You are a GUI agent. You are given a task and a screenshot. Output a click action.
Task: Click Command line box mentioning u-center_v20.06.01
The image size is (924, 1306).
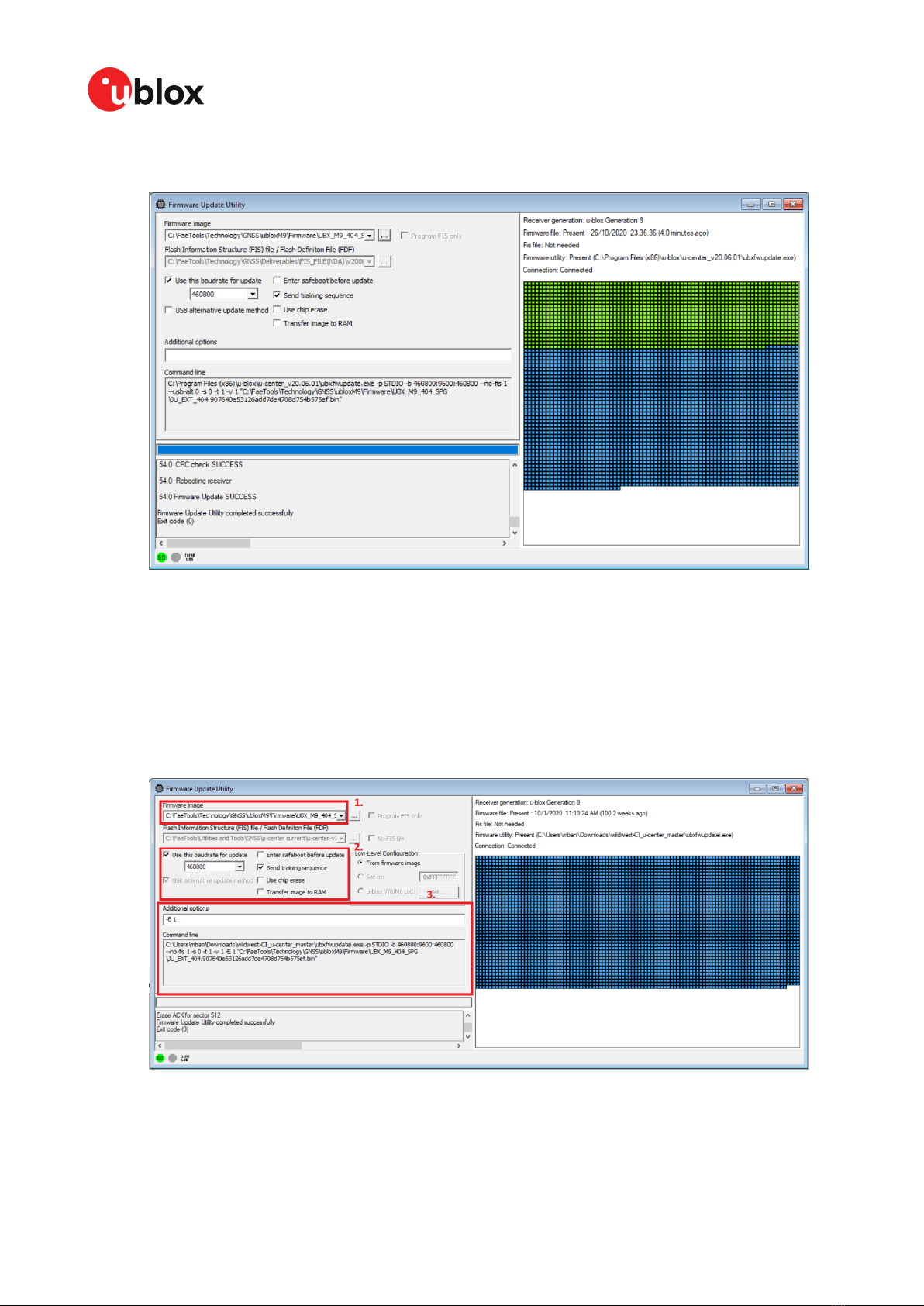(x=338, y=405)
